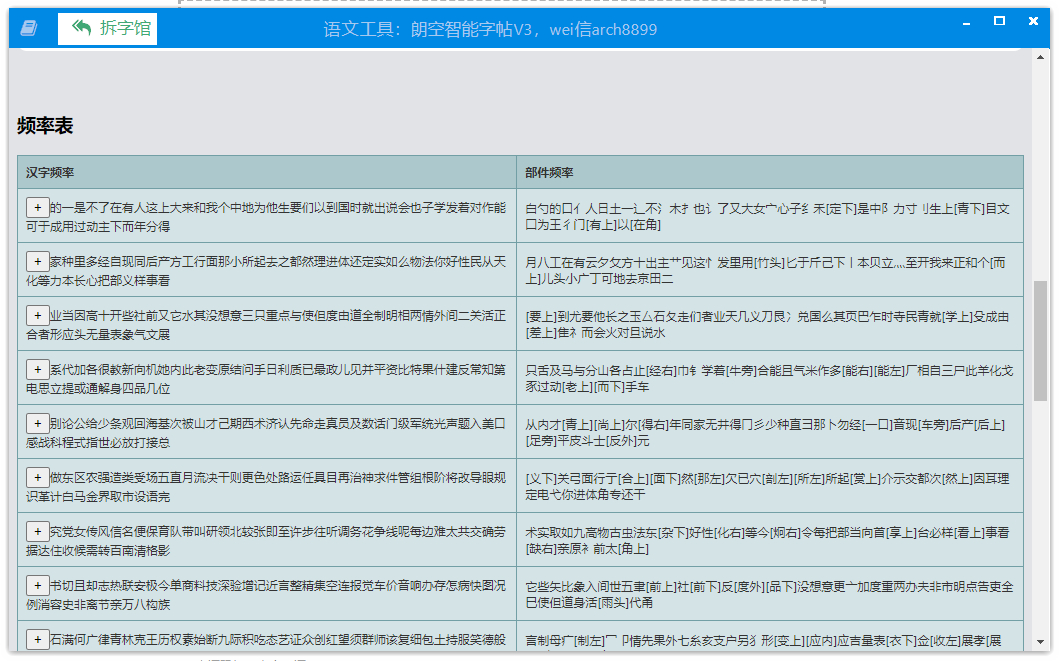Click window title 语文工具 text
The image size is (1059, 661).
[x=490, y=29]
